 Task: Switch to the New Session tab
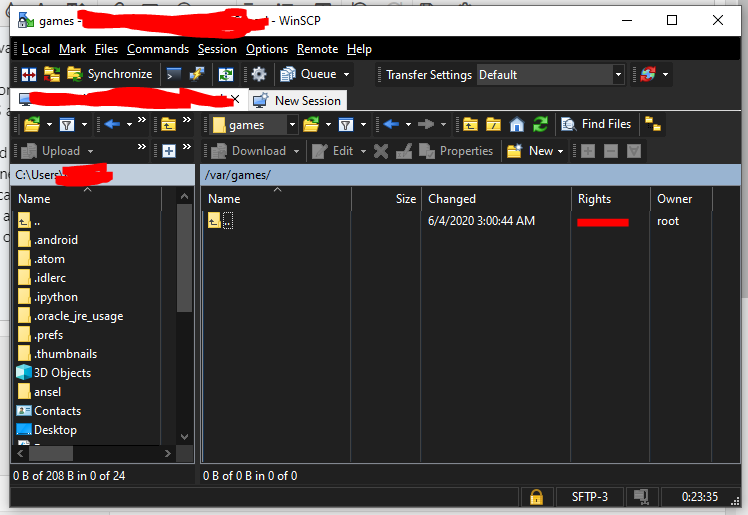[x=298, y=101]
